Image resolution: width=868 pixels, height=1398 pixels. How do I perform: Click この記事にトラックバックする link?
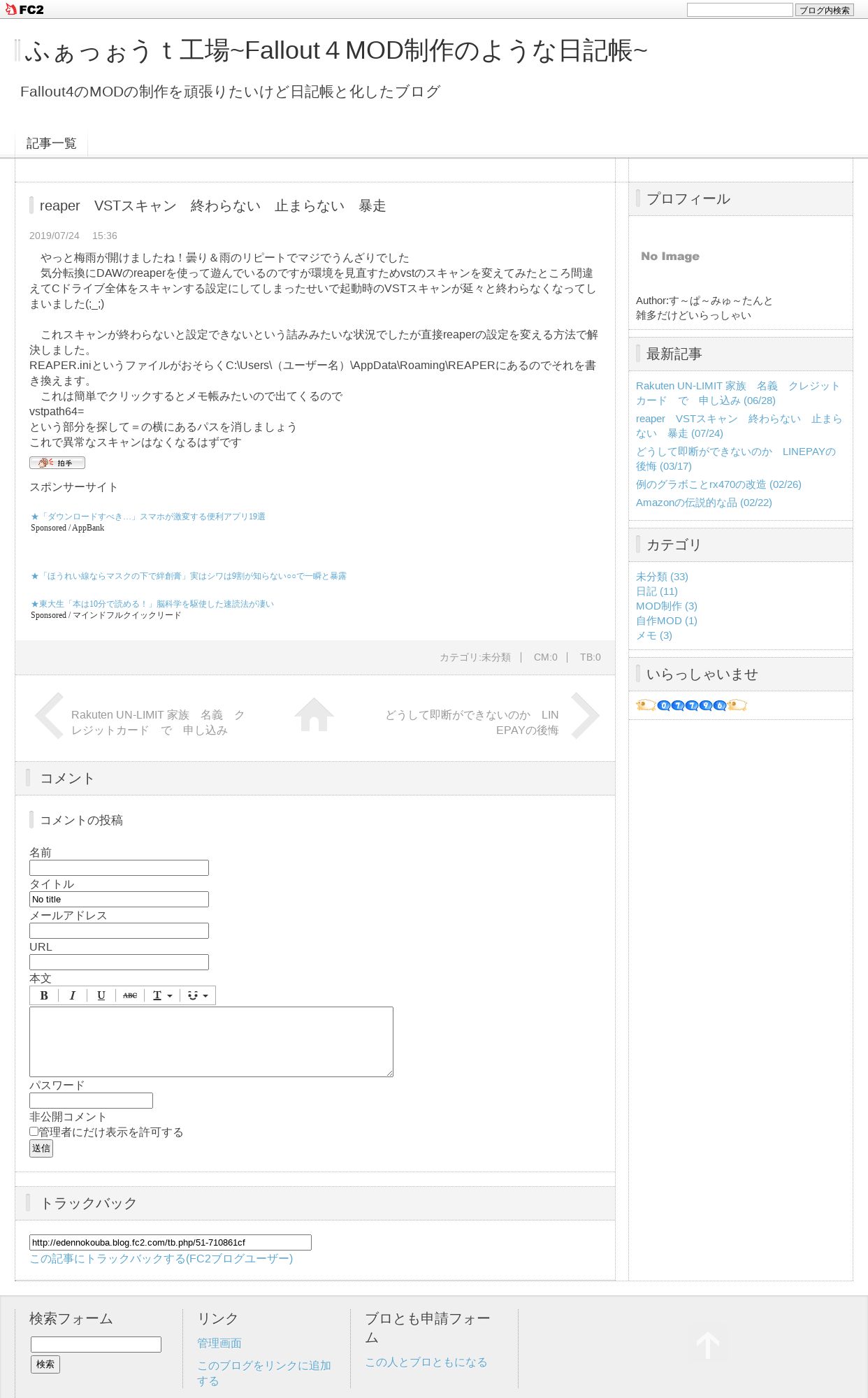click(x=161, y=1258)
